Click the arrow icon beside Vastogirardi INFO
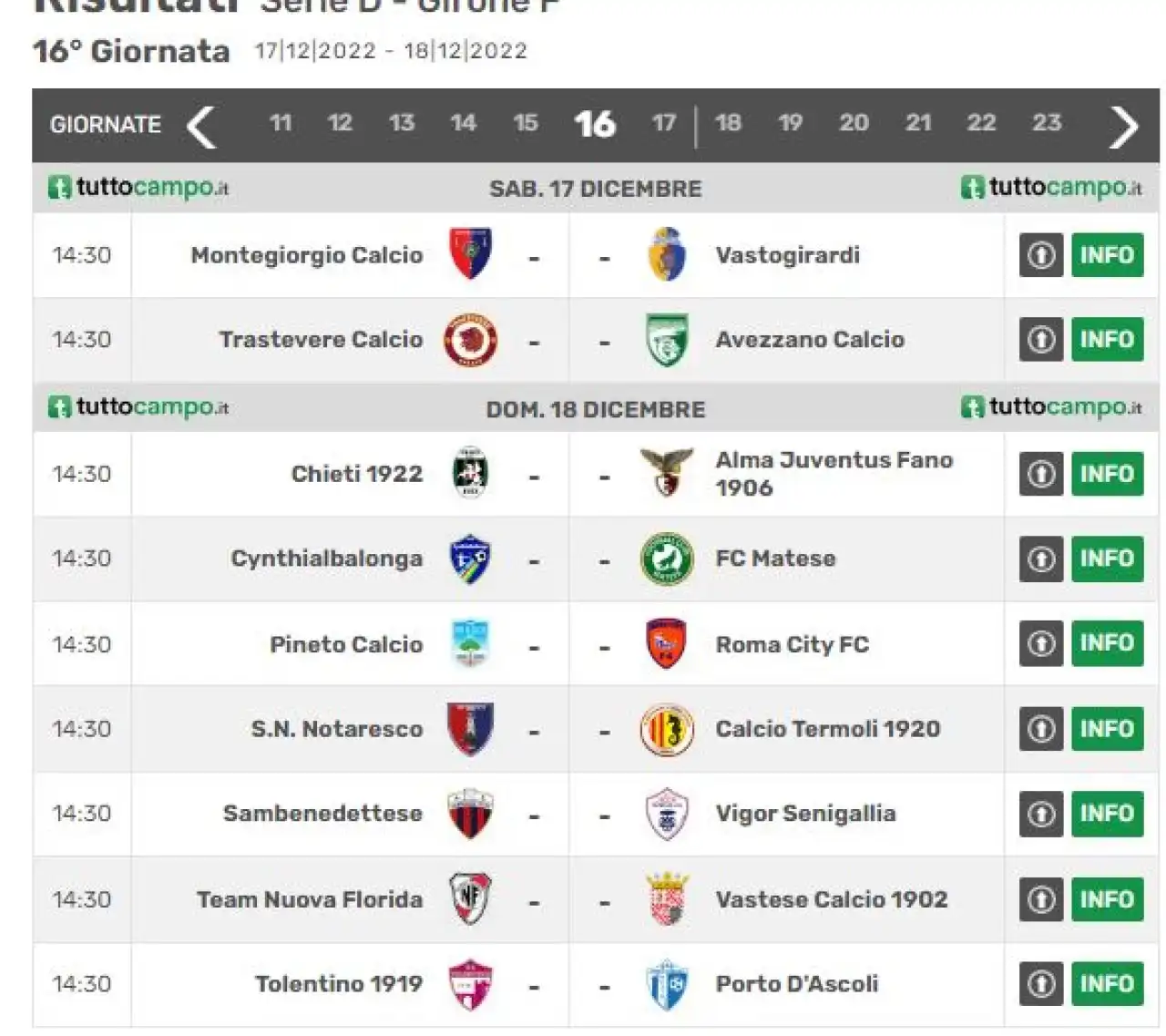Viewport: 1166px width, 1036px height. tap(1041, 255)
